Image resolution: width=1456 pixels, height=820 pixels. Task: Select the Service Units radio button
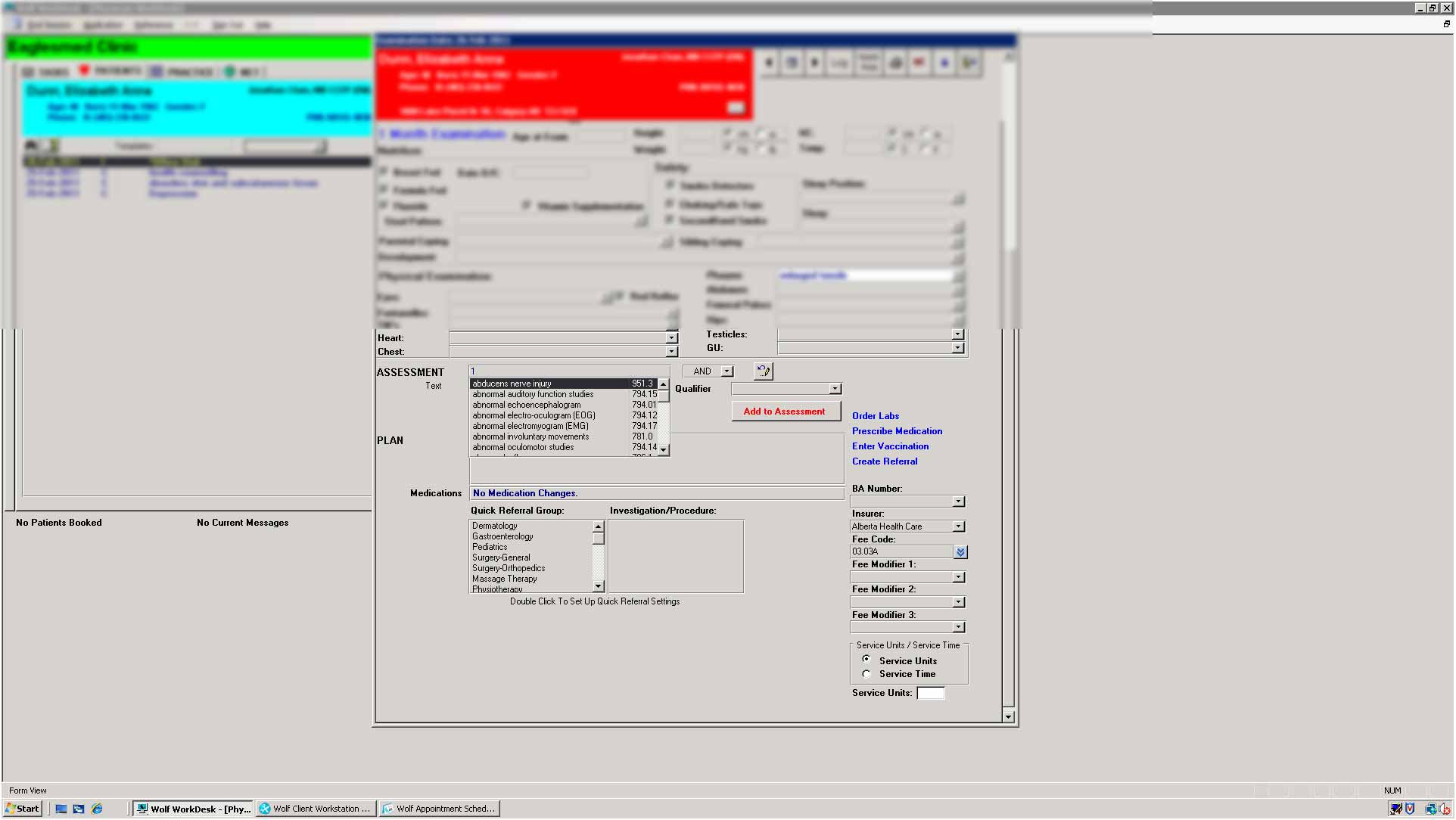click(866, 660)
